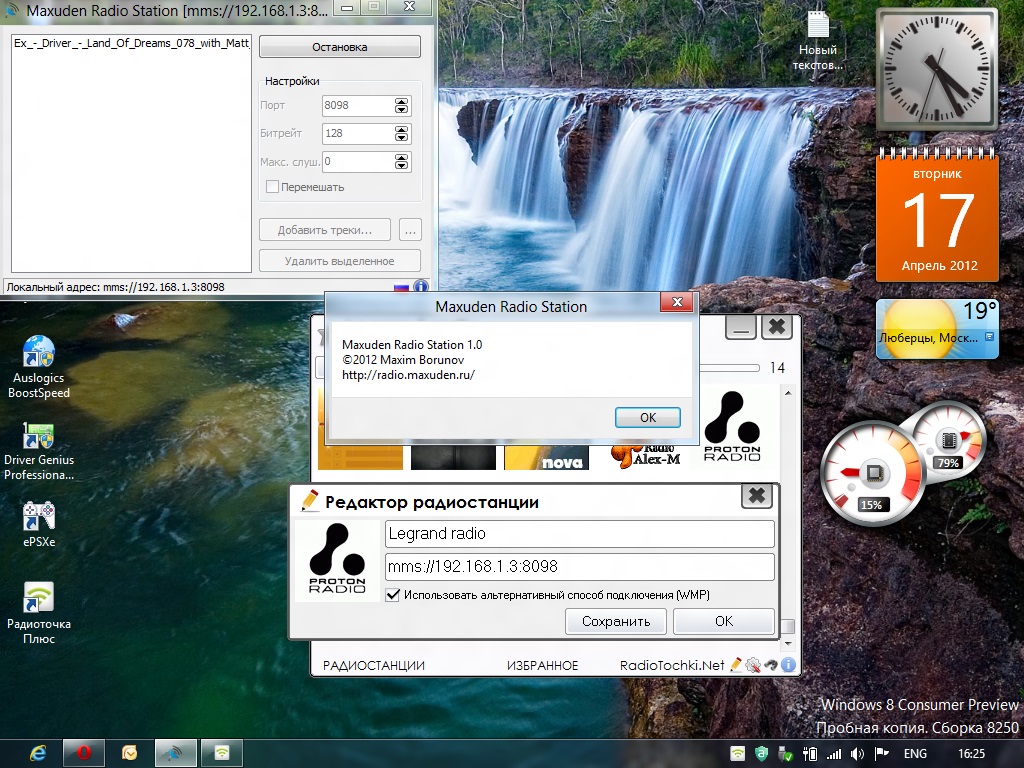Toggle the Перемешать shuffle checkbox
Viewport: 1024px width, 768px height.
coord(273,187)
